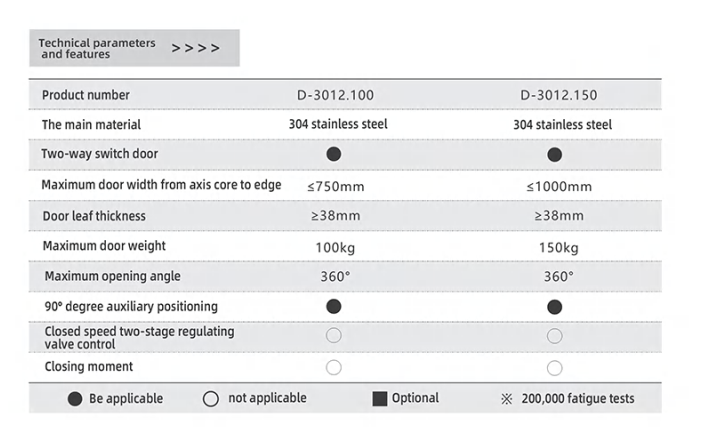Select the Closed speed regulating circle under D-3012.150
Image resolution: width=723 pixels, height=439 pixels.
coord(555,336)
